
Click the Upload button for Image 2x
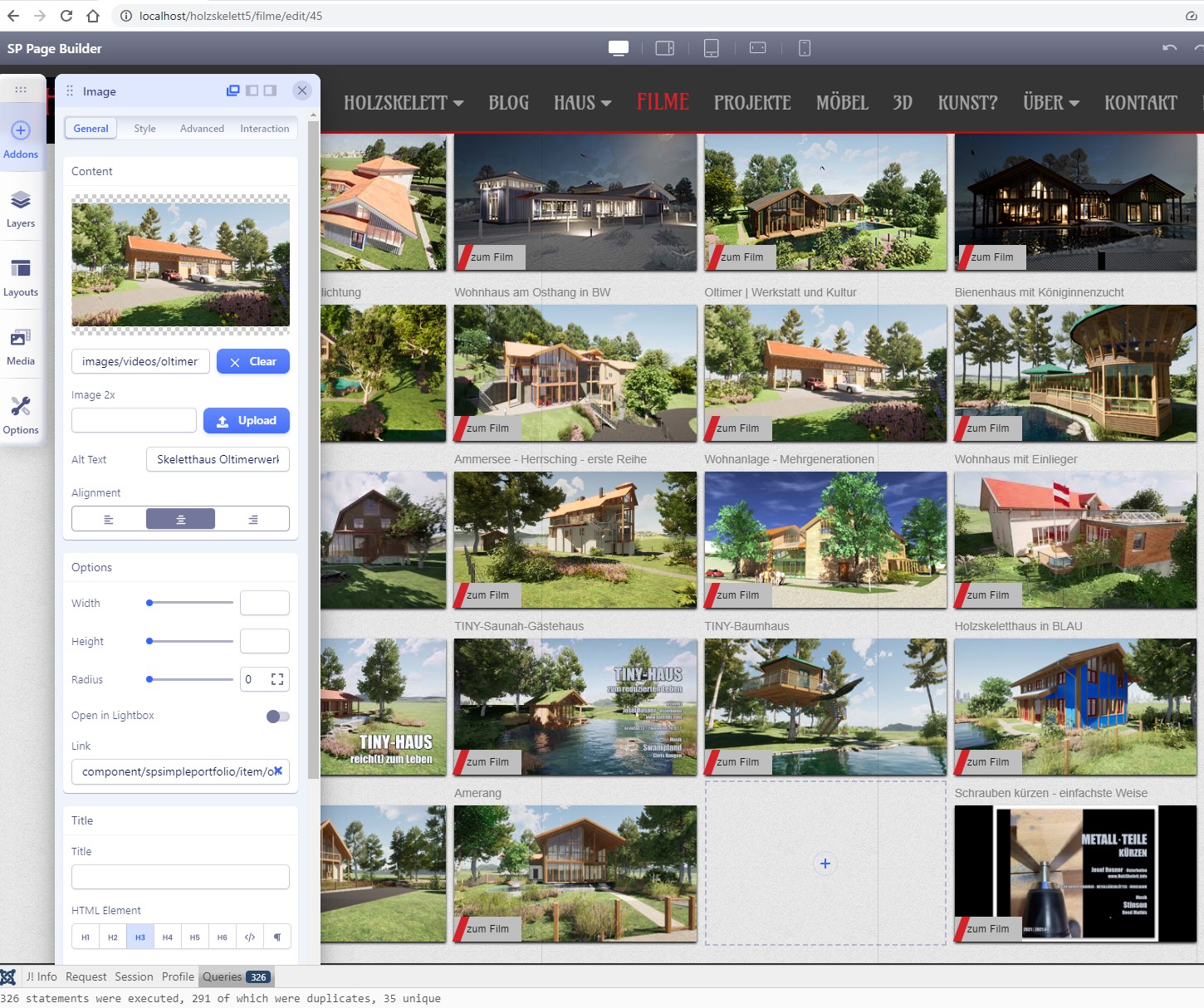tap(247, 421)
